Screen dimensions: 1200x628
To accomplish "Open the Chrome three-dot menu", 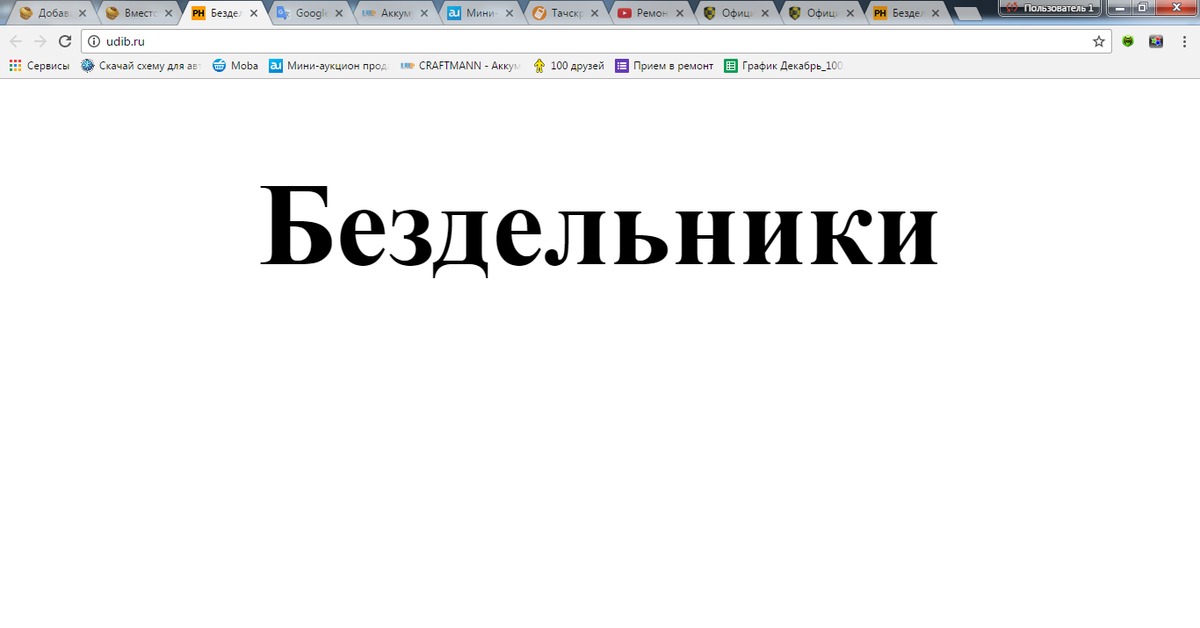I will tap(1183, 41).
